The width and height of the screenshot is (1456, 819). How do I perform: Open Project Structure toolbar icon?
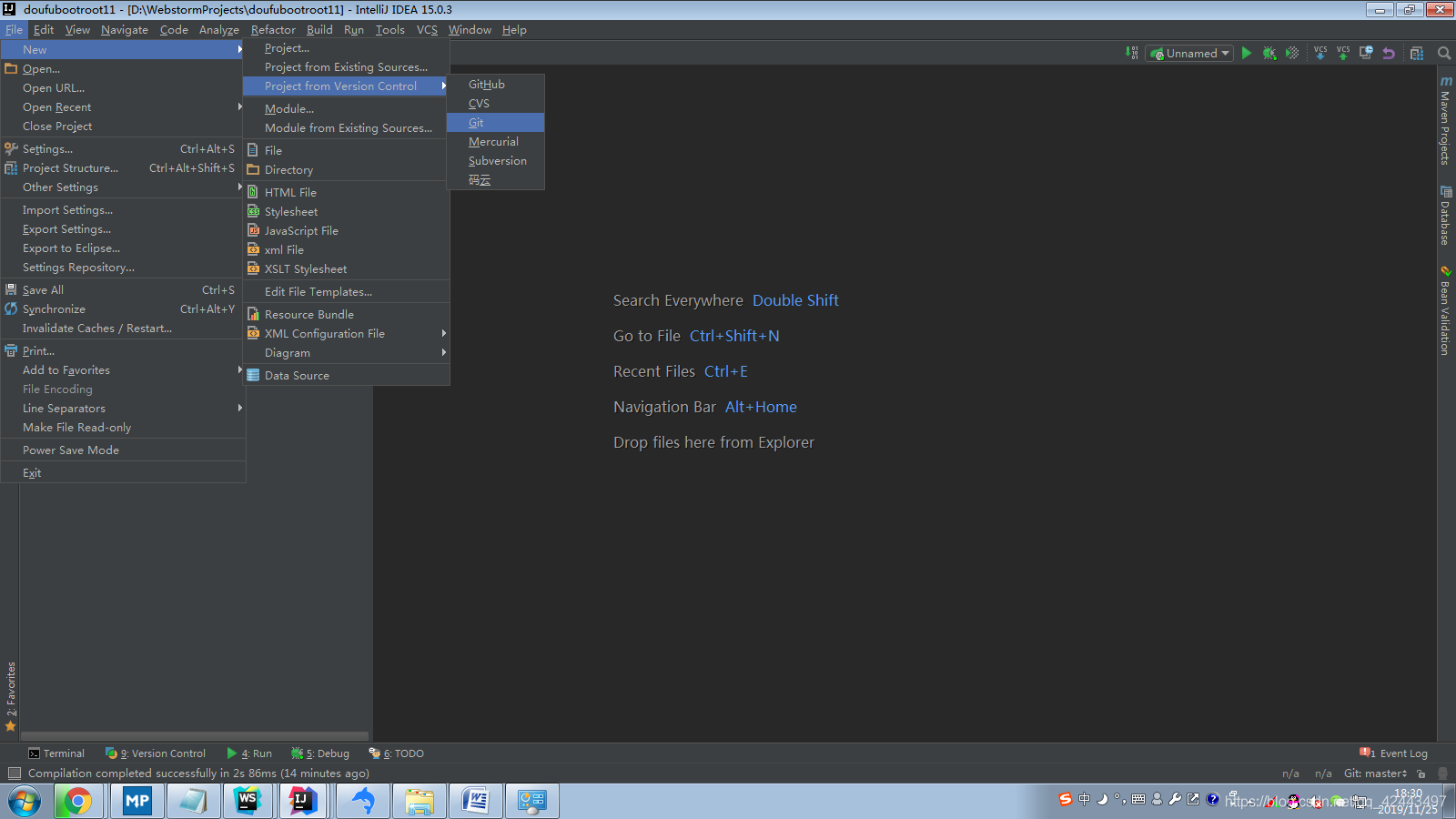tap(1417, 53)
